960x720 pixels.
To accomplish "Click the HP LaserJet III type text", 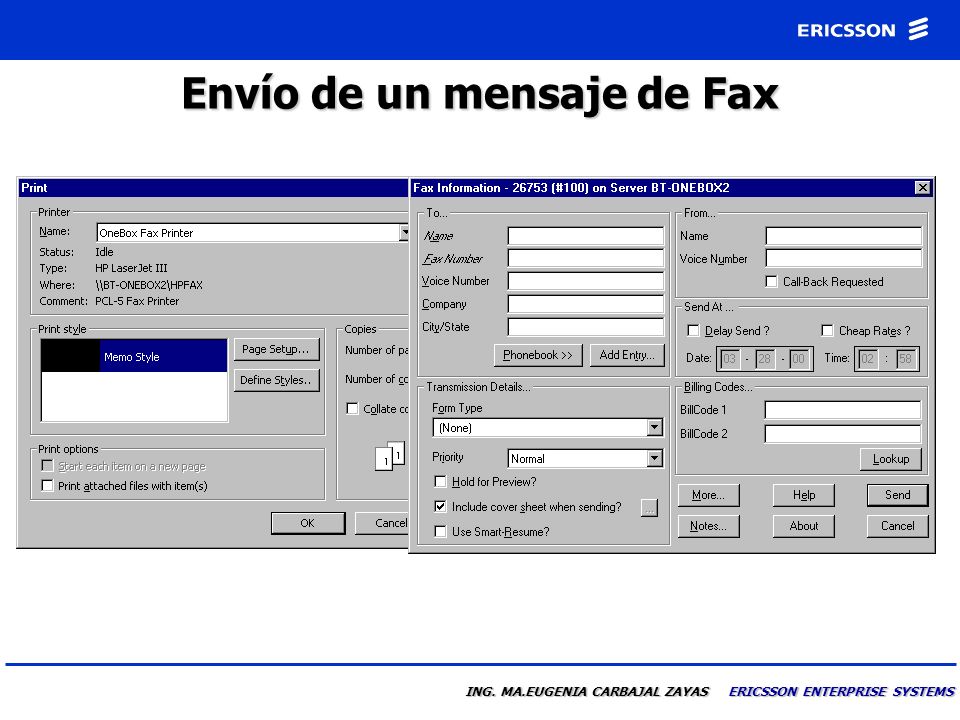I will tap(131, 268).
